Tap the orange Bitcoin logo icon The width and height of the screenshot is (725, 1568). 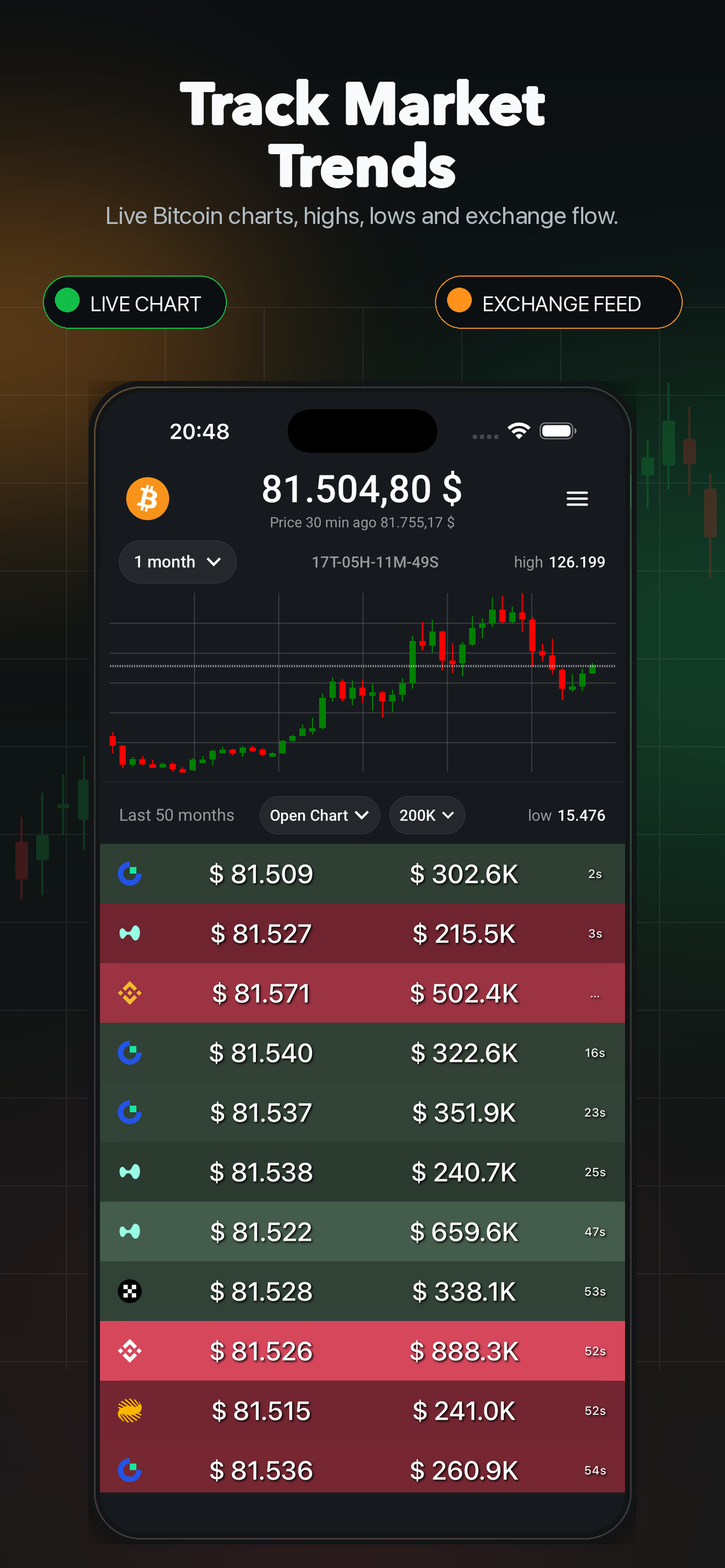pyautogui.click(x=147, y=498)
